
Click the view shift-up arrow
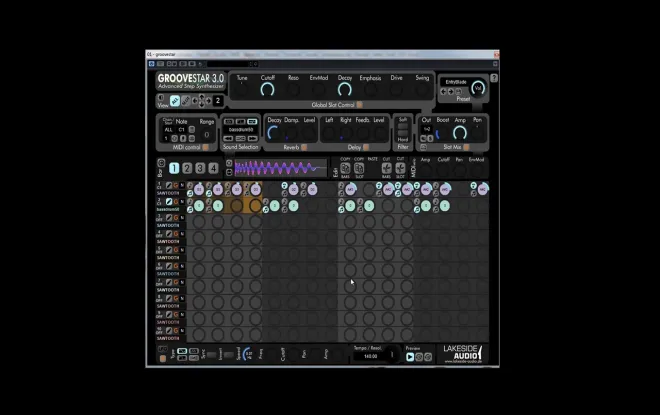click(202, 97)
